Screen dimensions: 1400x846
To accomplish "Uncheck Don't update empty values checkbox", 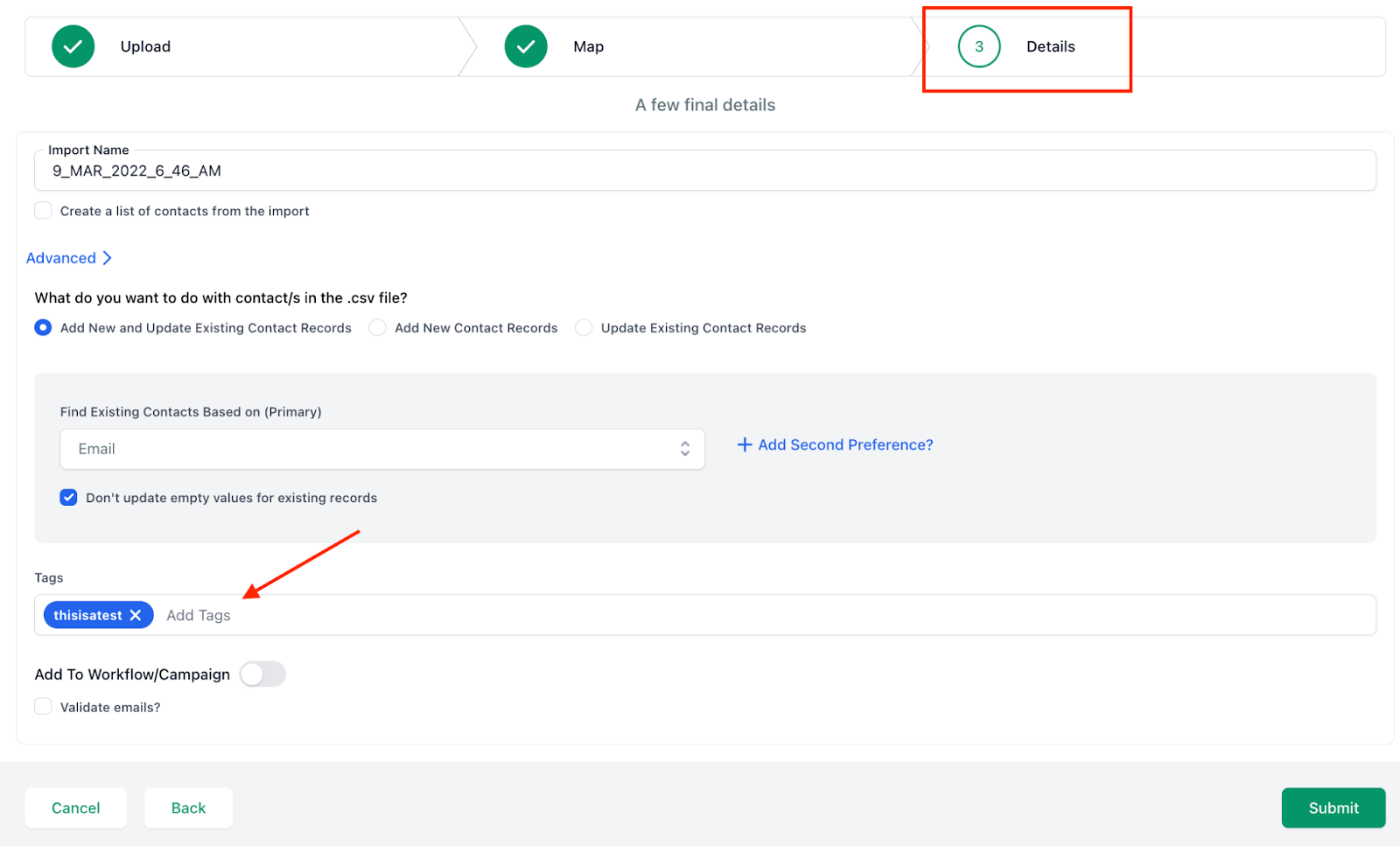I will [x=68, y=498].
